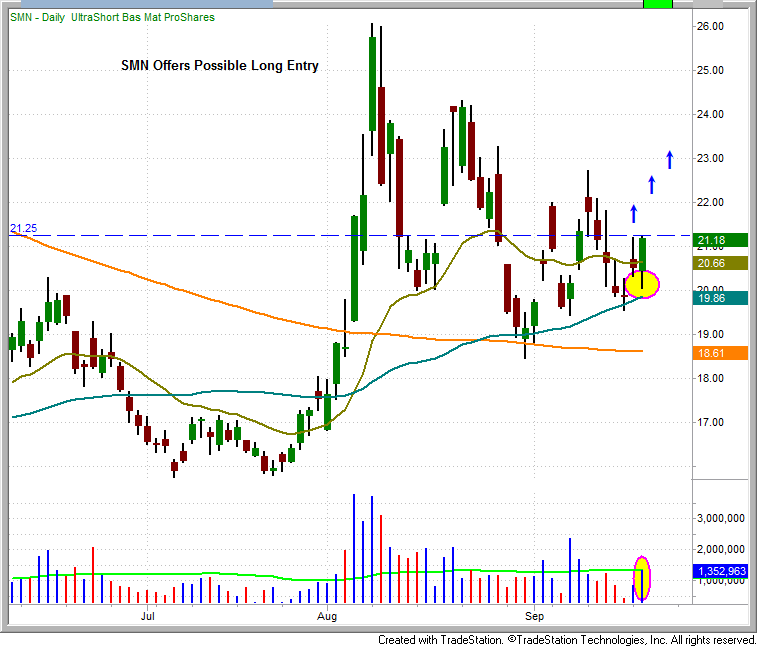Viewport: 757px width, 646px height.
Task: Click the highest blue up arrow near 23.00
Action: point(670,159)
